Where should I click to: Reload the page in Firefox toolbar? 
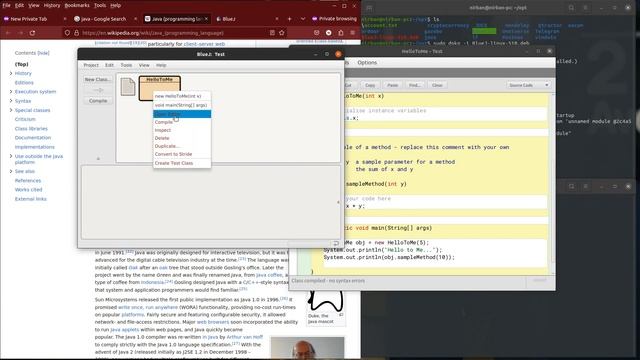point(32,33)
